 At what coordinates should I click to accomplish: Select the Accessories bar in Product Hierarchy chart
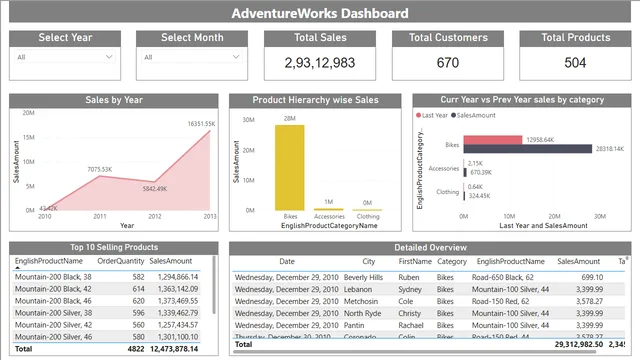[329, 209]
